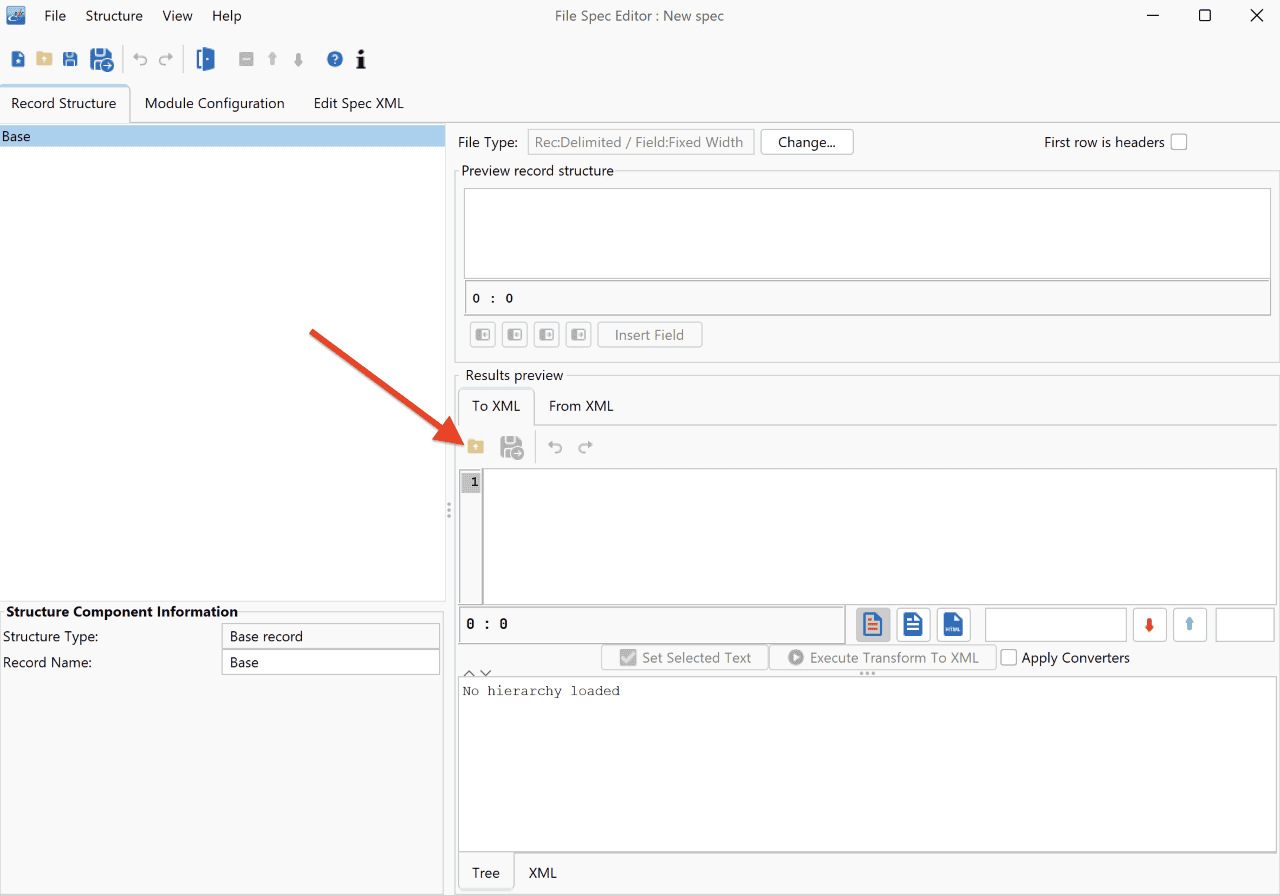
Task: Open a spec file using the top toolbar folder icon
Action: click(44, 60)
